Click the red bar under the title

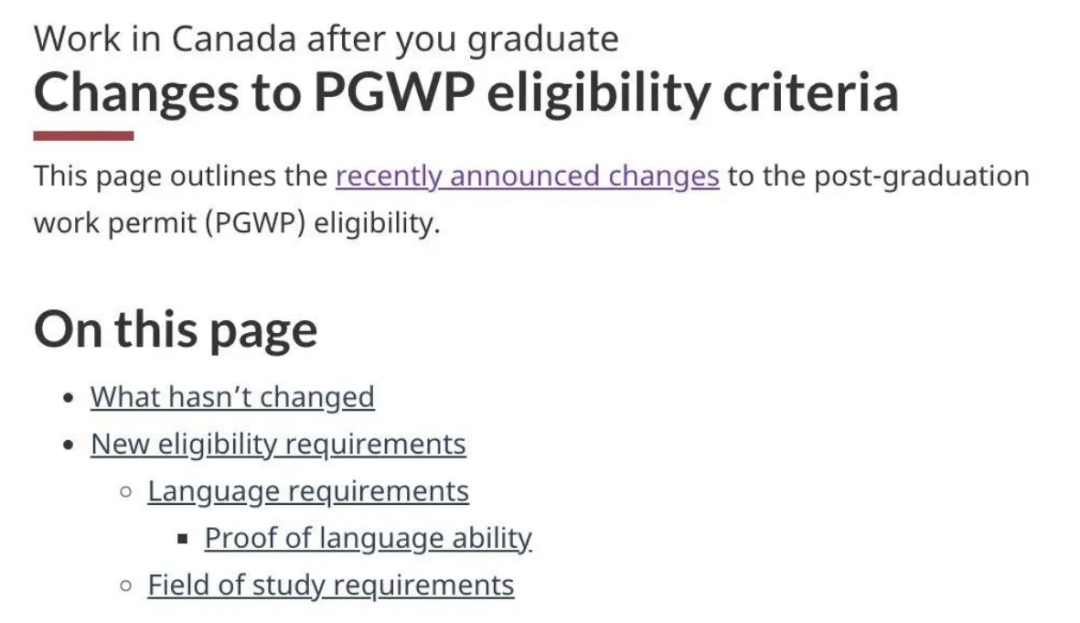pos(83,135)
